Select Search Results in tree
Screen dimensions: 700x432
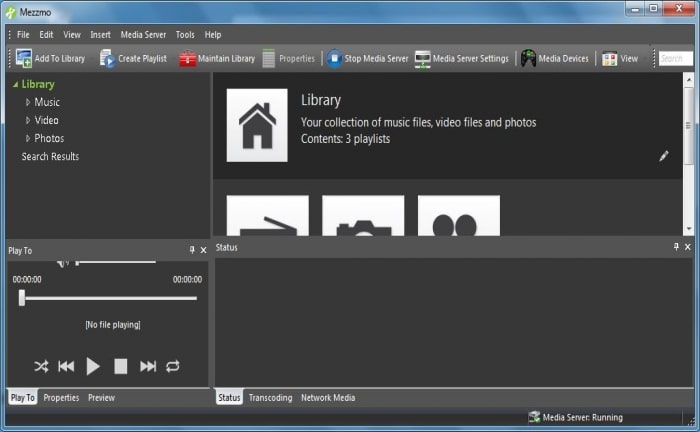pos(50,157)
